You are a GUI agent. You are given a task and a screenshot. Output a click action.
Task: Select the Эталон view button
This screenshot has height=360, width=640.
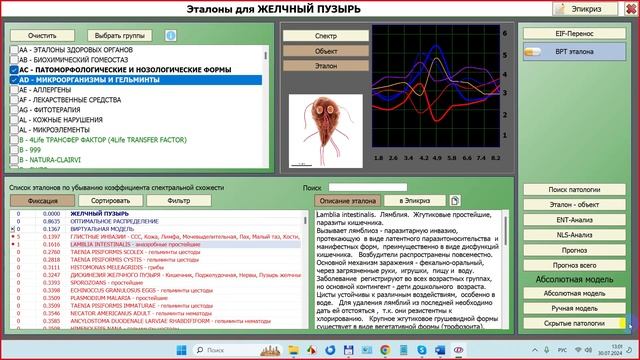[326, 66]
